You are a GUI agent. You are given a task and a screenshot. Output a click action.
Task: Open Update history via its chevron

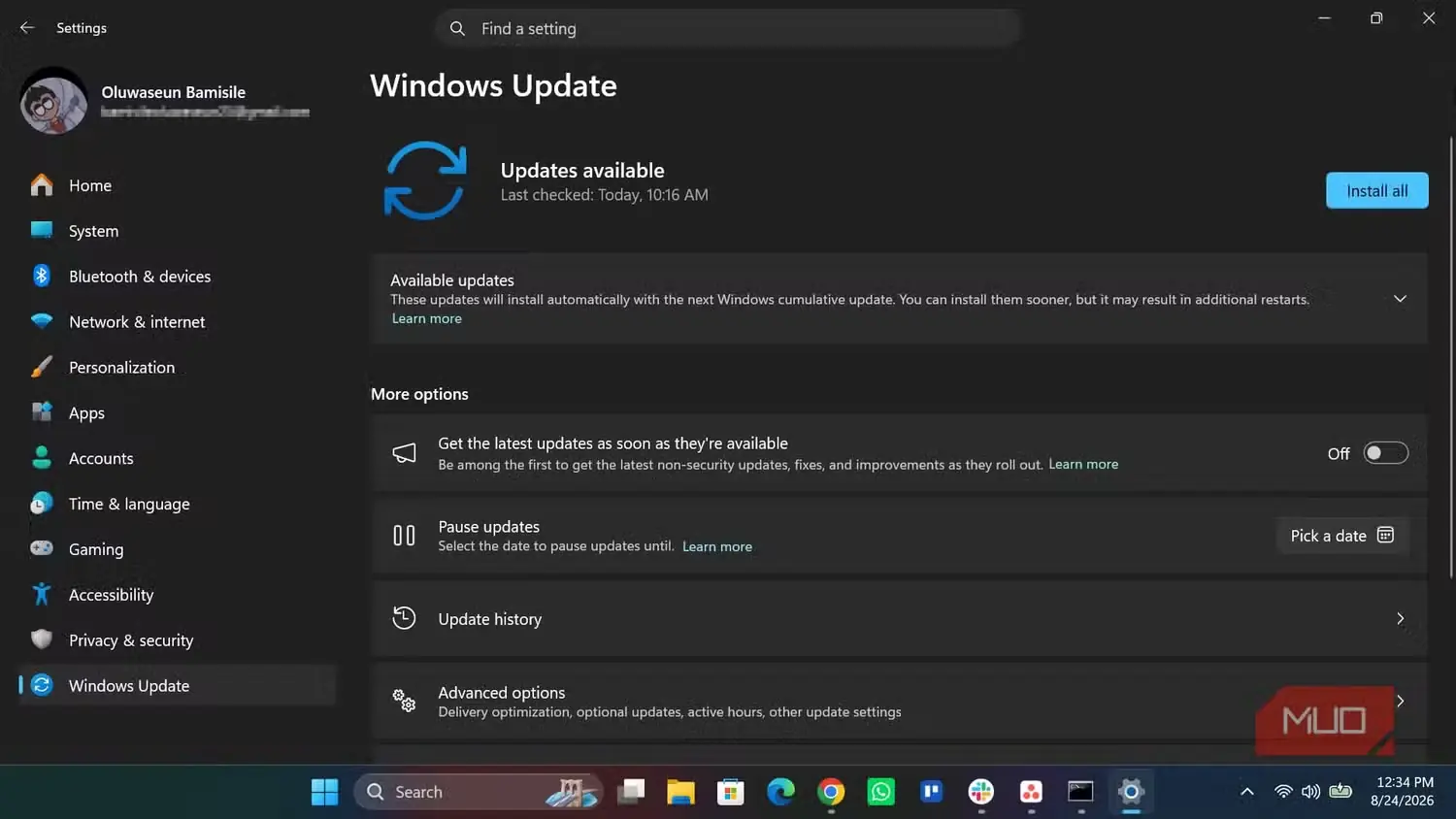1400,619
